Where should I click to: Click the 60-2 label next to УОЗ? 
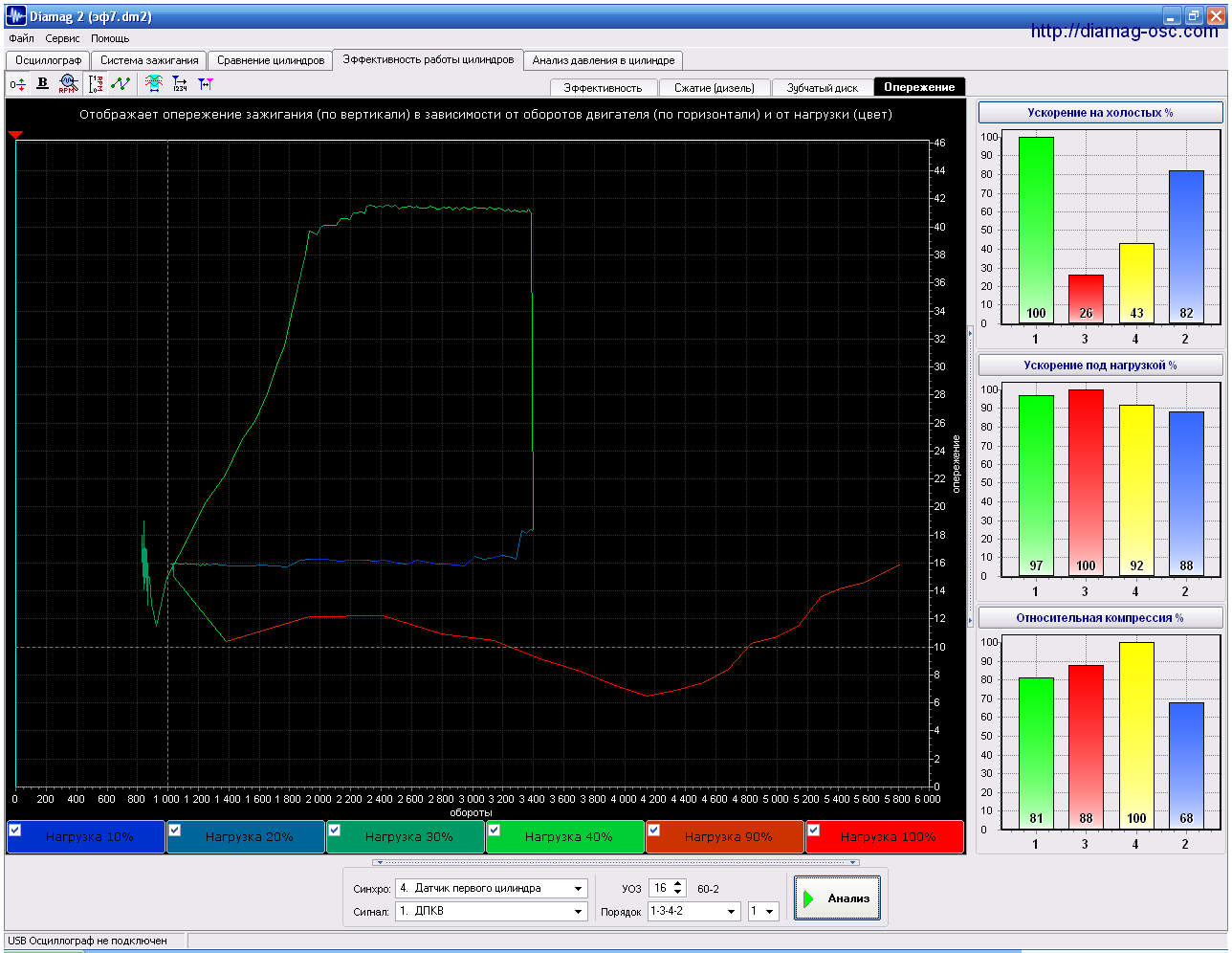pyautogui.click(x=708, y=889)
